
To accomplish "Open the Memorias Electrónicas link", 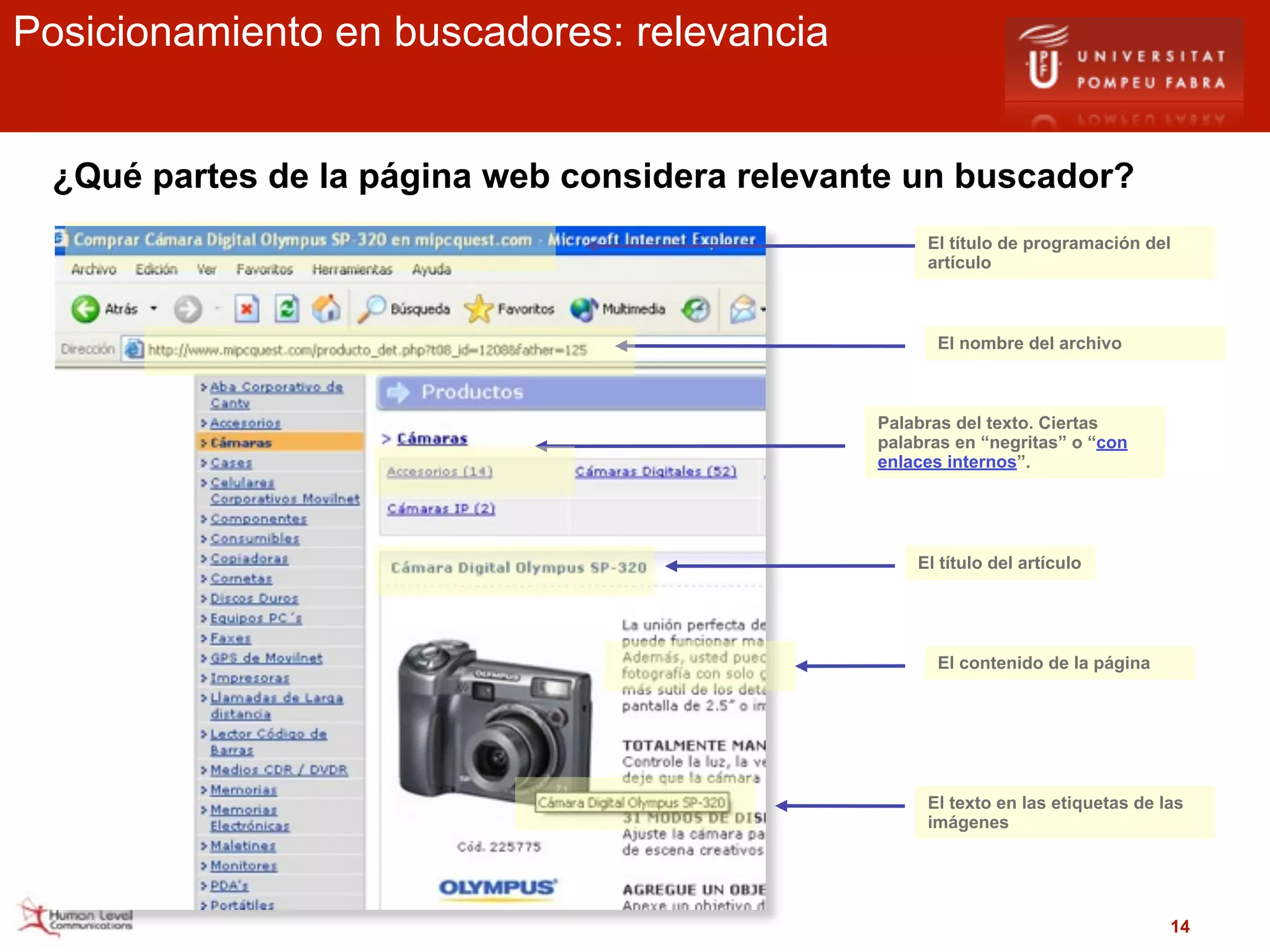I will point(250,818).
